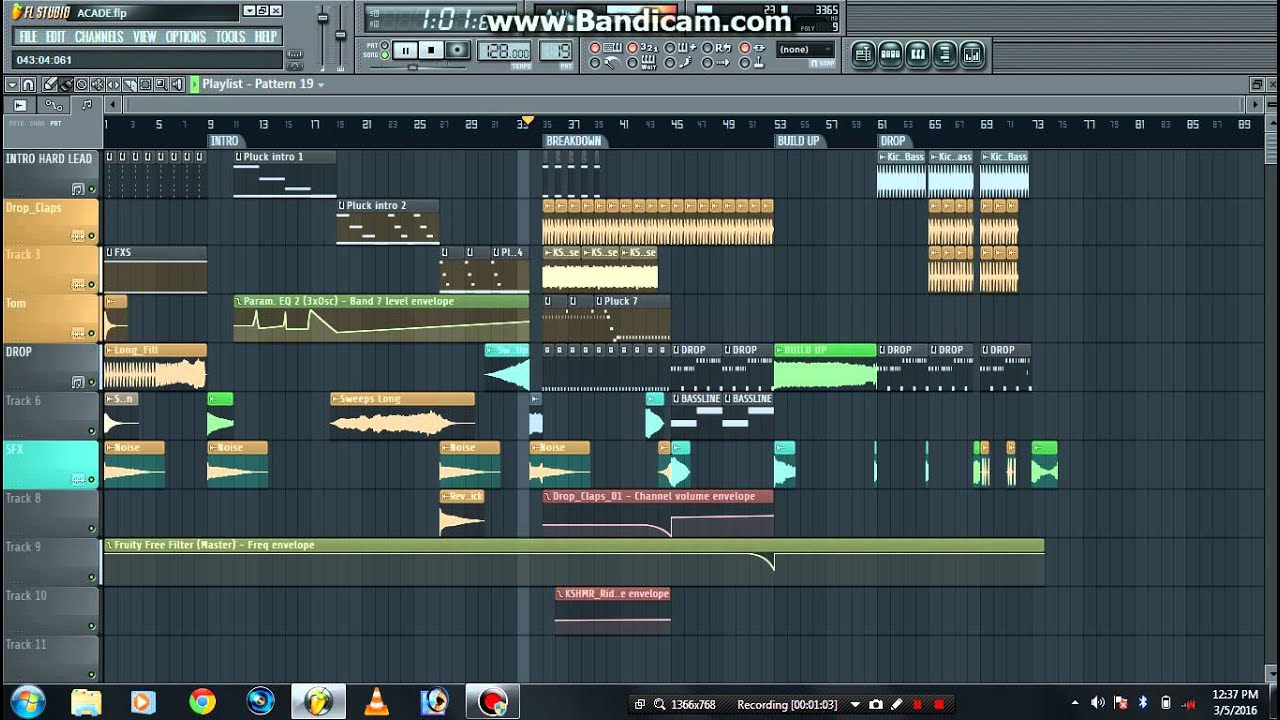This screenshot has height=720, width=1280.
Task: Select the pencil draw tool in playlist toolbar
Action: tap(50, 84)
